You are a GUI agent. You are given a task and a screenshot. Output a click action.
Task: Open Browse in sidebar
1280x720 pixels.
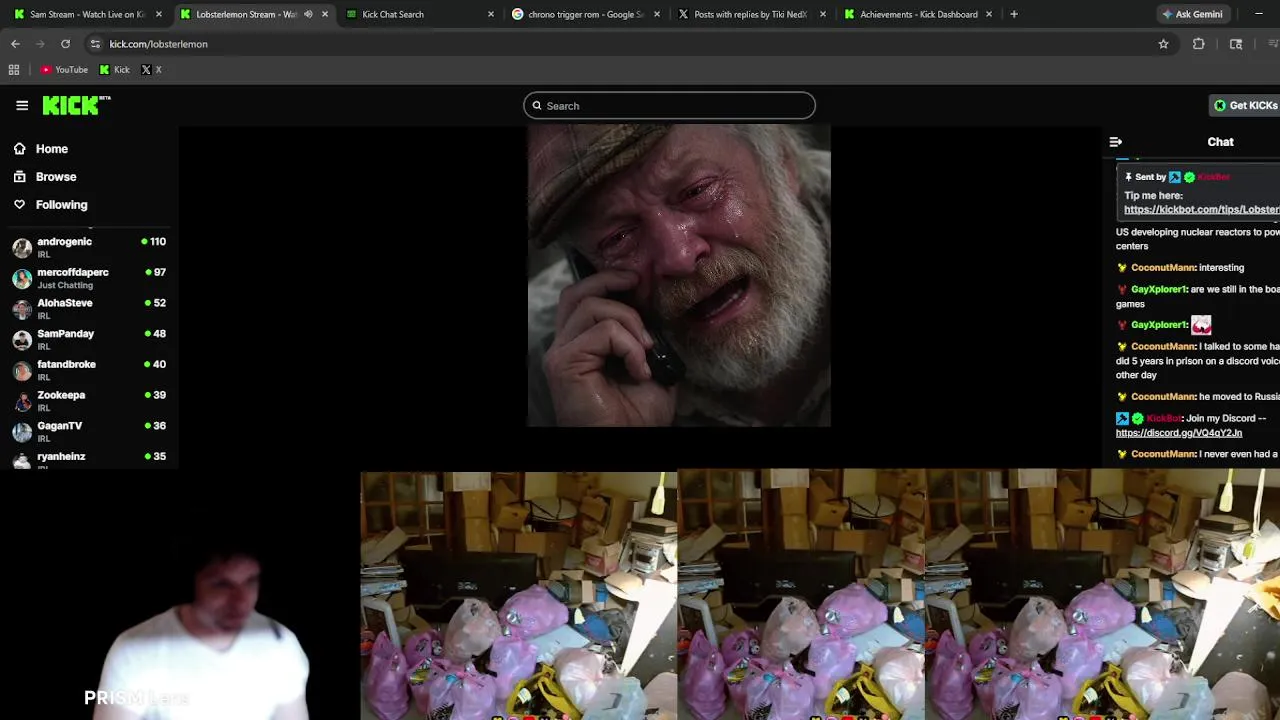point(56,177)
